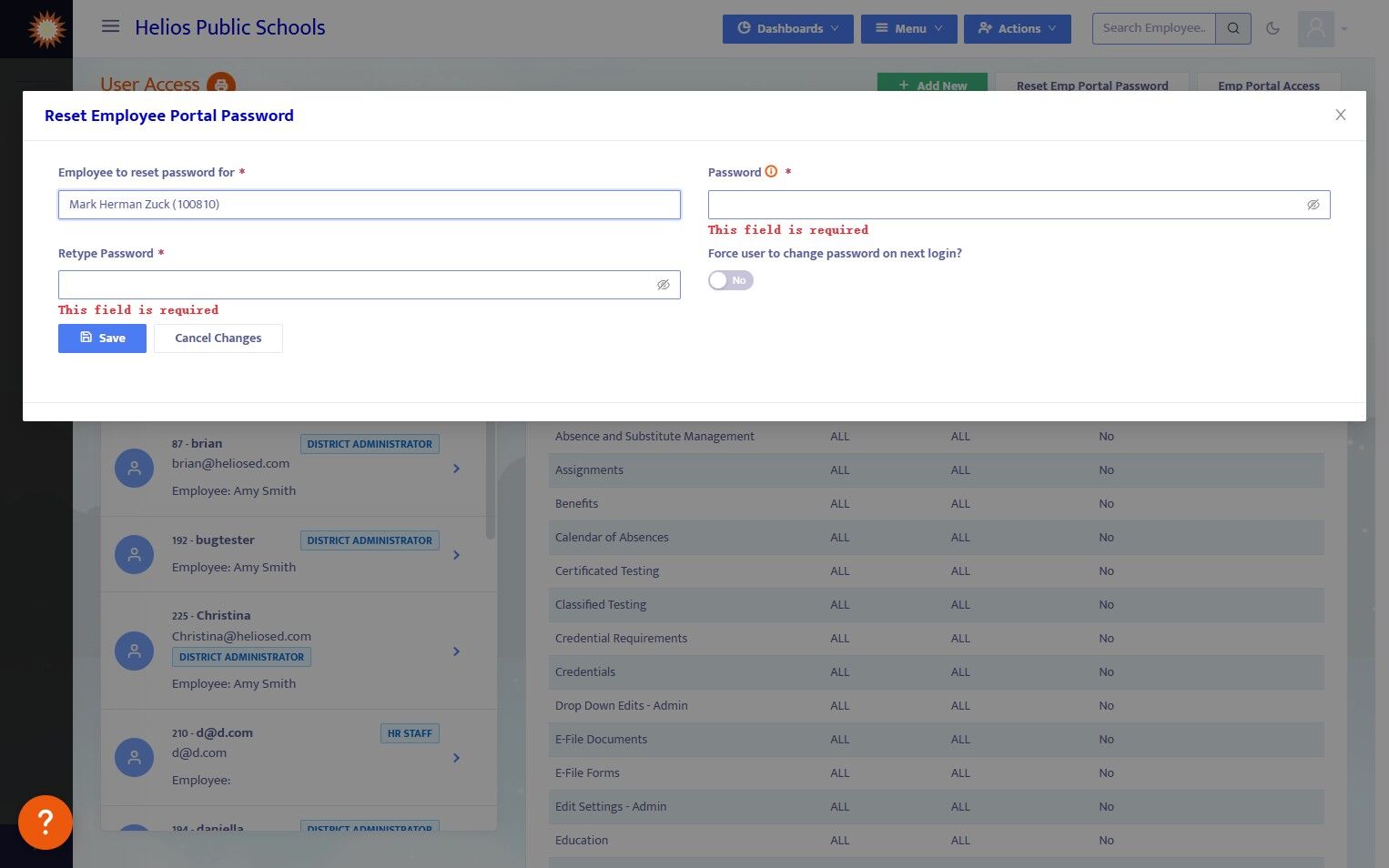Toggle force password change on next login
The height and width of the screenshot is (868, 1389).
731,280
